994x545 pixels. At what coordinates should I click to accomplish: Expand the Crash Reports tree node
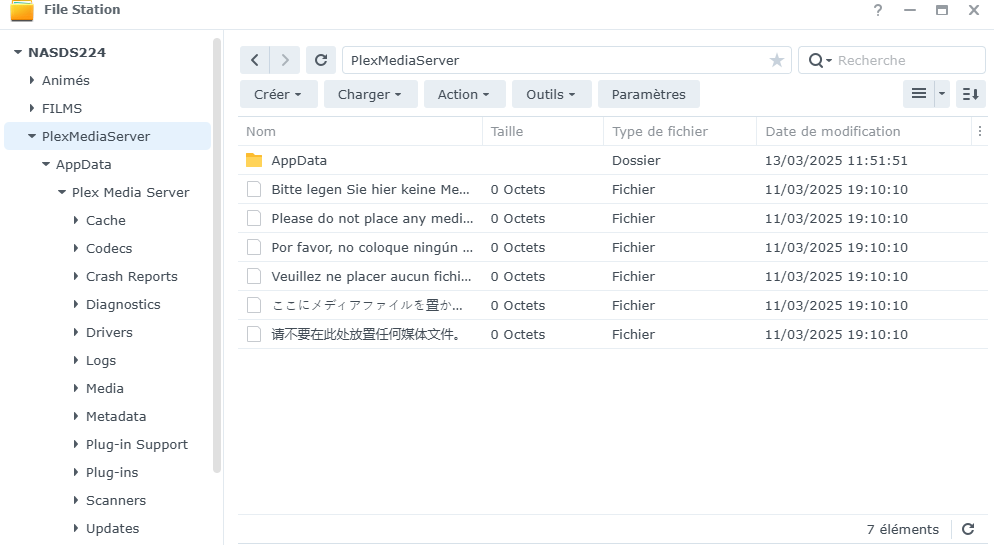click(76, 276)
